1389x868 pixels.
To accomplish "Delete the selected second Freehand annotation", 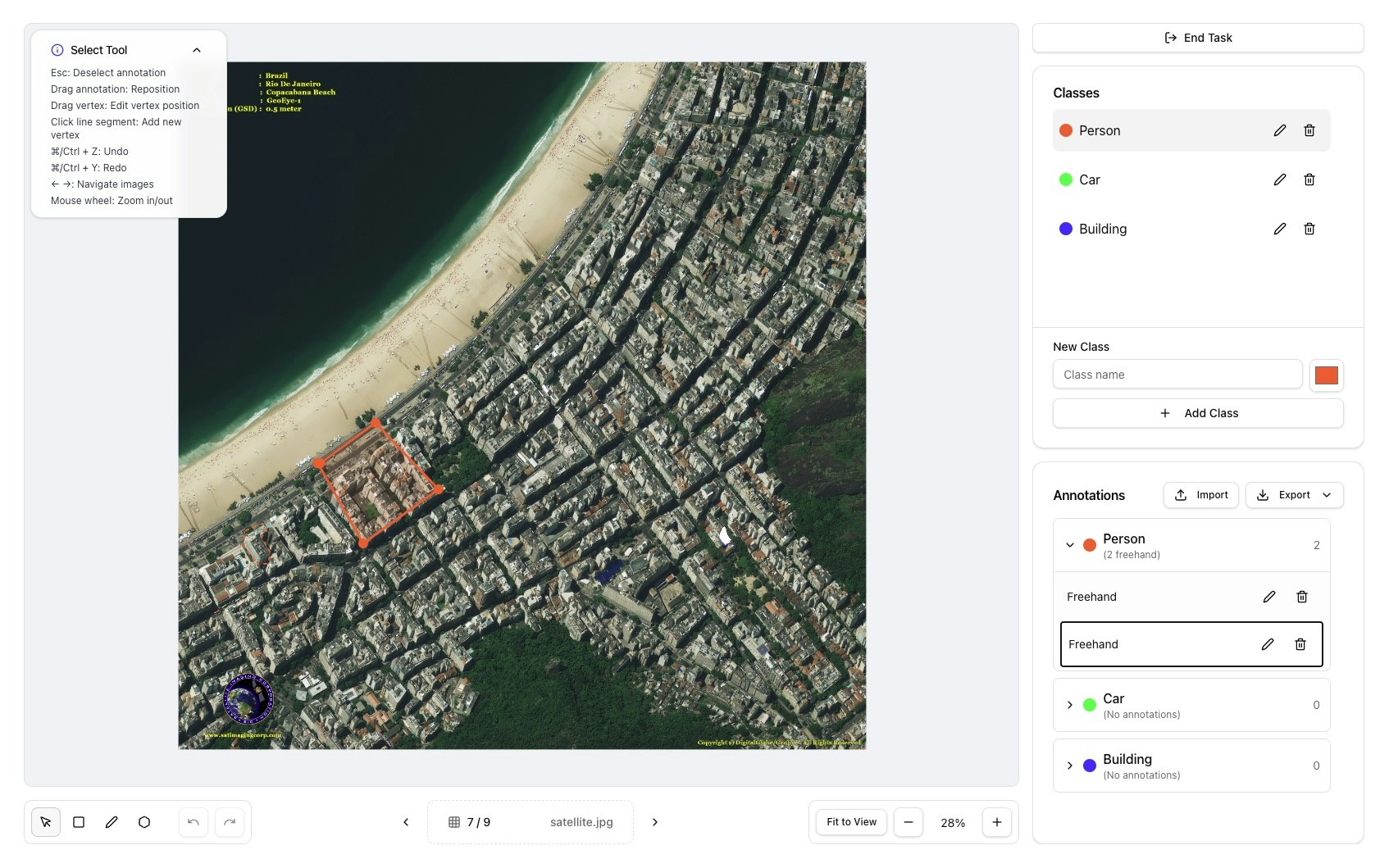I will pyautogui.click(x=1300, y=644).
